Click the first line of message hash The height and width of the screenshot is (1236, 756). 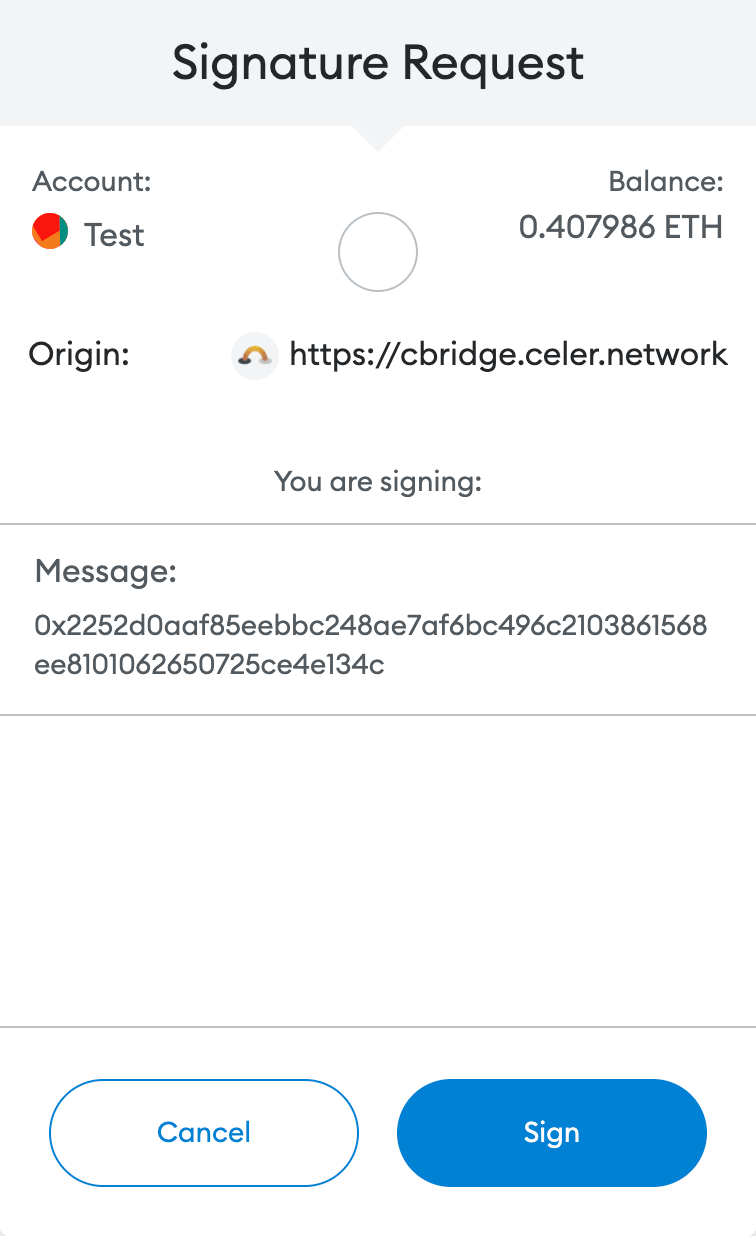(x=371, y=626)
